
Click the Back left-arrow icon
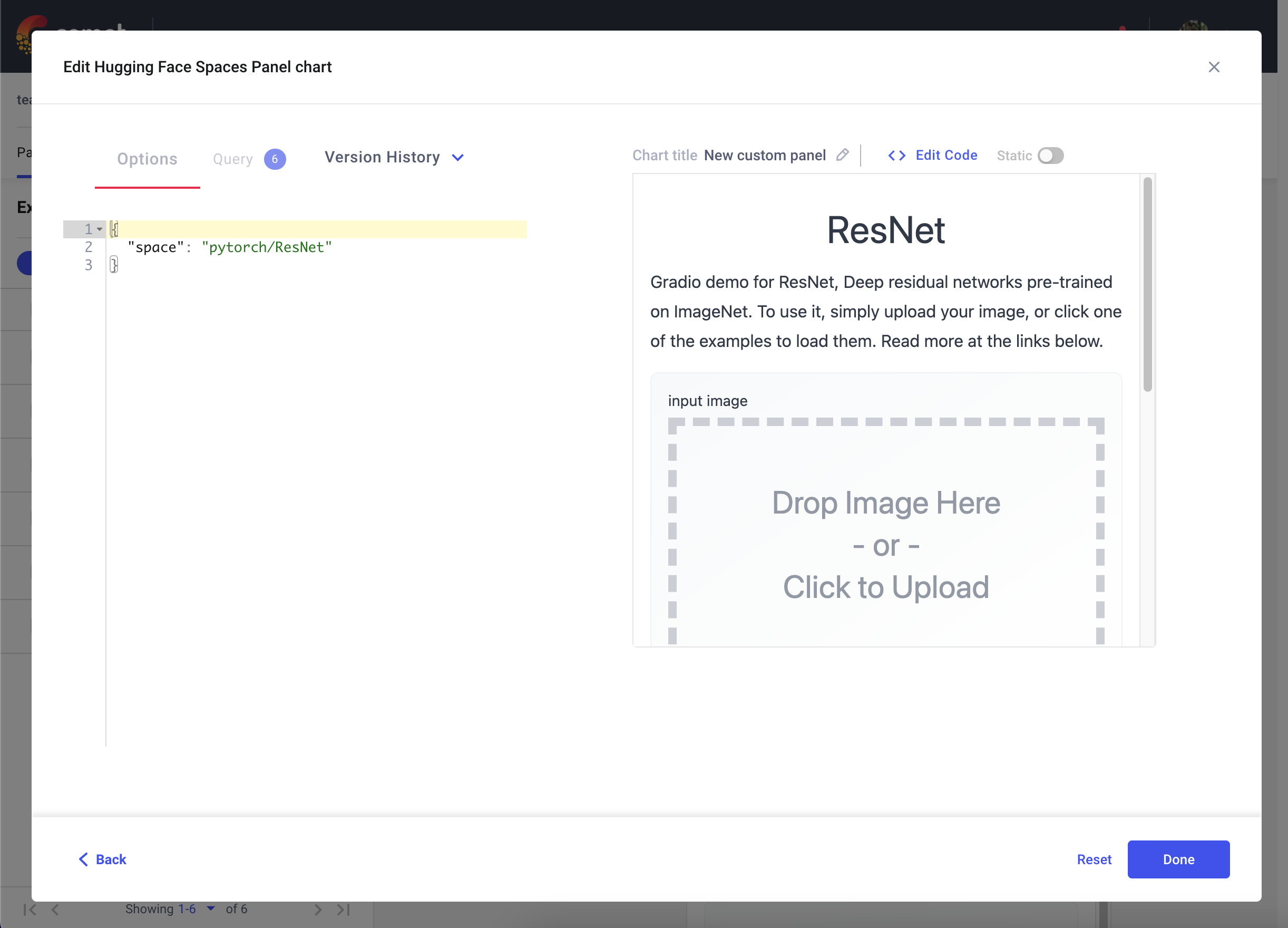tap(83, 859)
